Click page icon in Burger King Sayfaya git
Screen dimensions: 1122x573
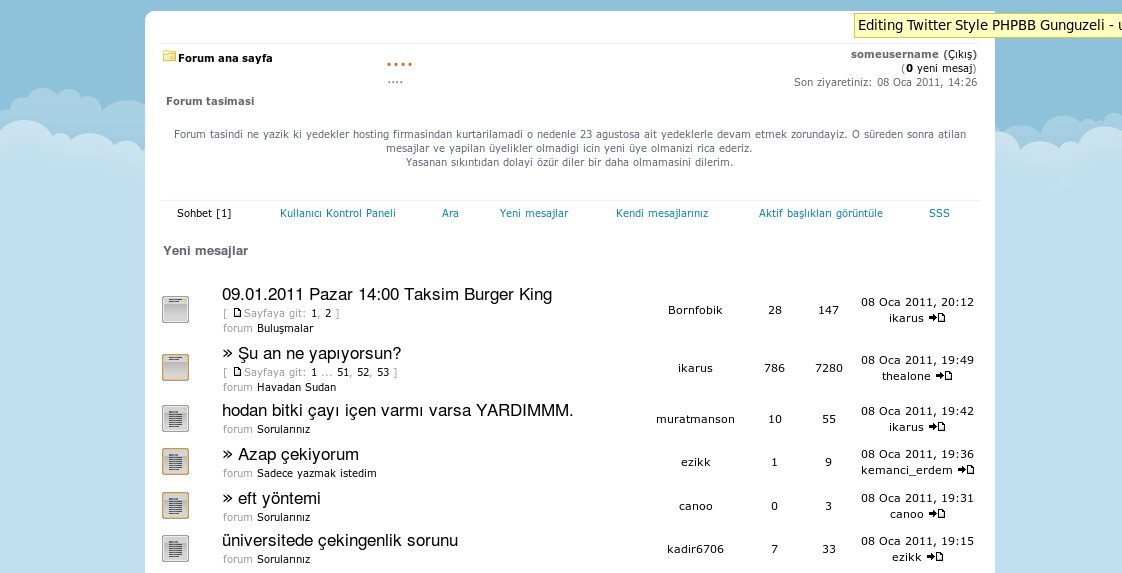238,313
